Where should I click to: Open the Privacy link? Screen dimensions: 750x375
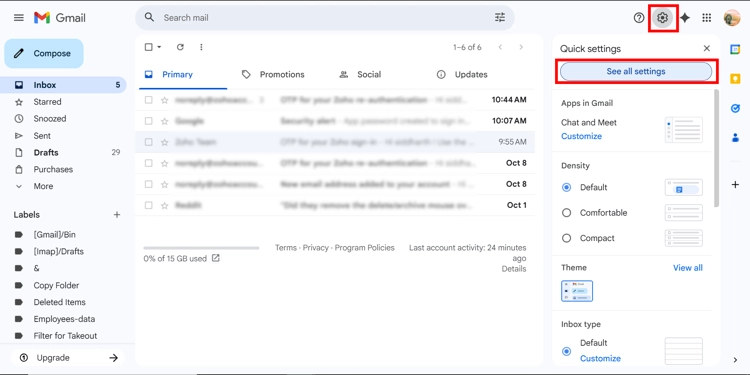pos(316,248)
